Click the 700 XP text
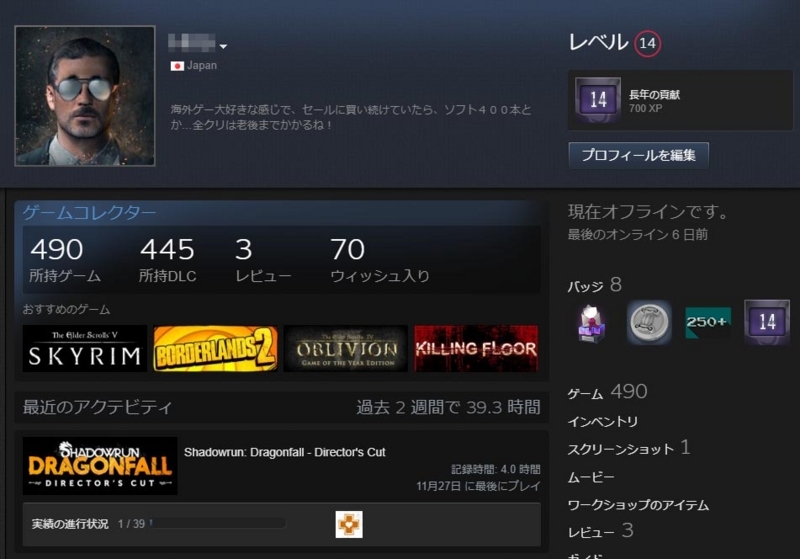The height and width of the screenshot is (559, 800). [645, 108]
